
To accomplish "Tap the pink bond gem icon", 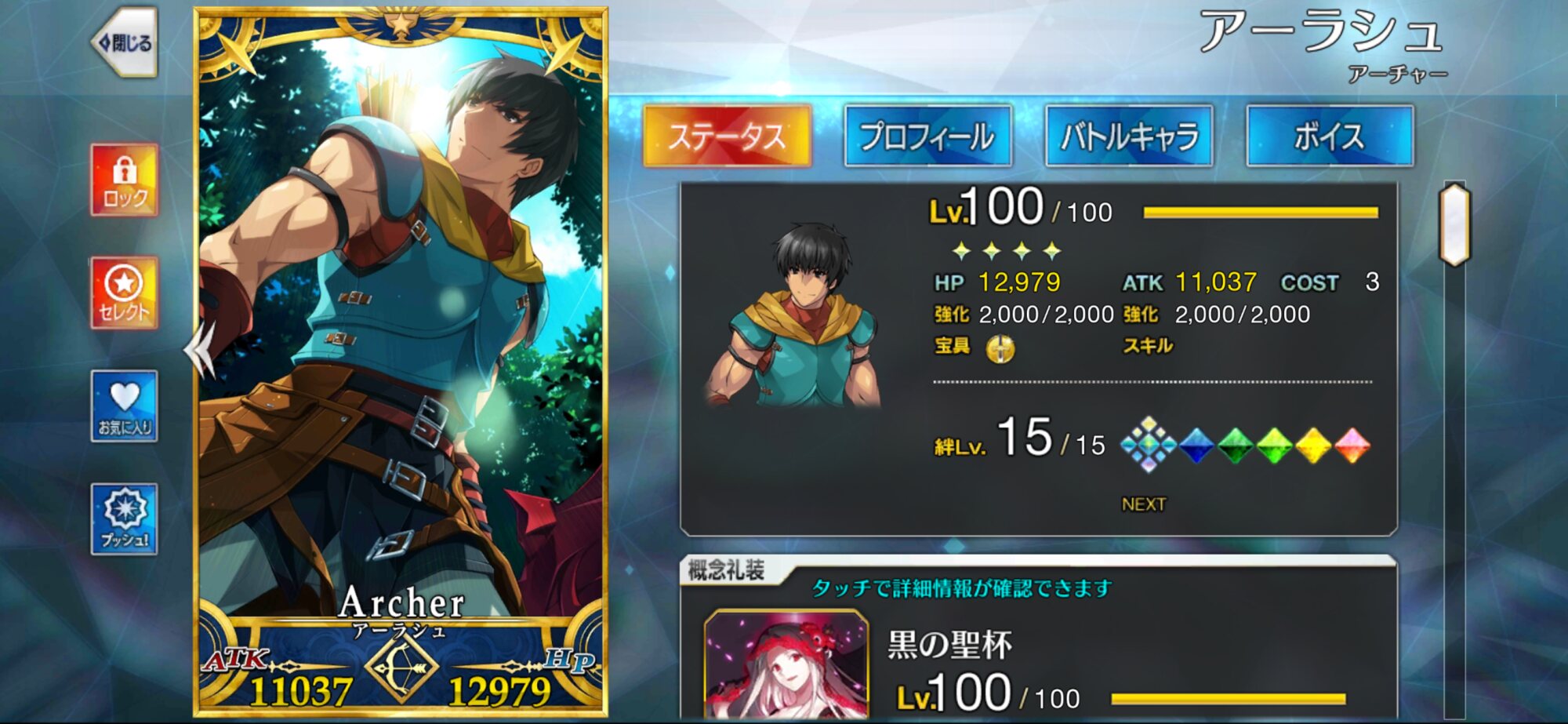I will pyautogui.click(x=1352, y=446).
